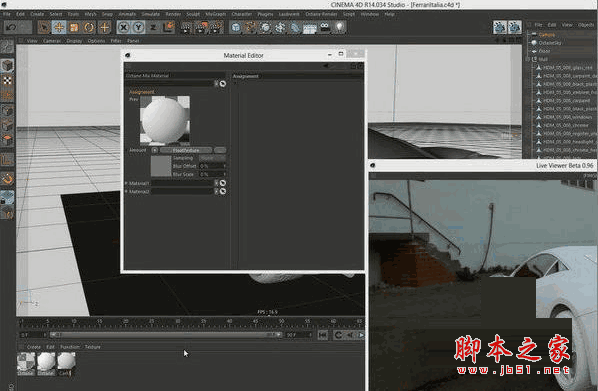The width and height of the screenshot is (598, 391).
Task: Click the Amount texture arrow button
Action: point(154,150)
